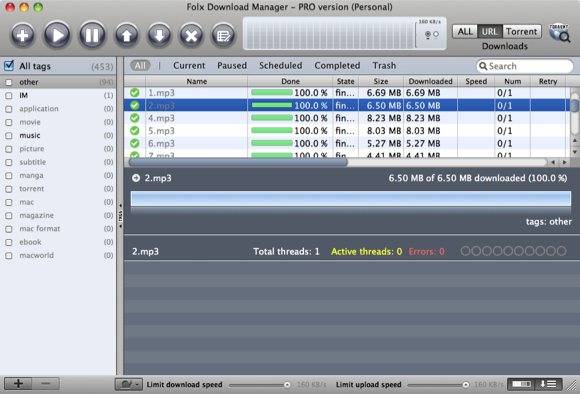Viewport: 580px width, 394px height.
Task: Click the green check icon of 5.mp3
Action: coord(135,131)
